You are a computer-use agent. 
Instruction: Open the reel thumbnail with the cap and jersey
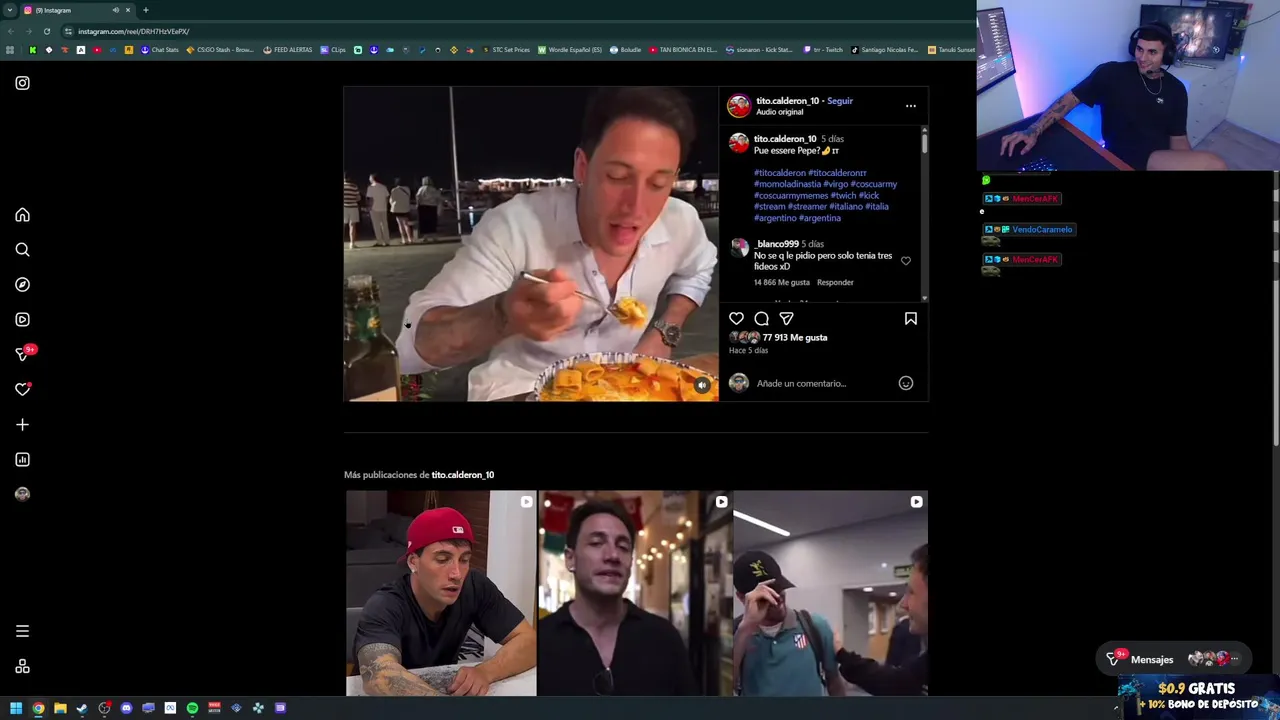(x=830, y=593)
